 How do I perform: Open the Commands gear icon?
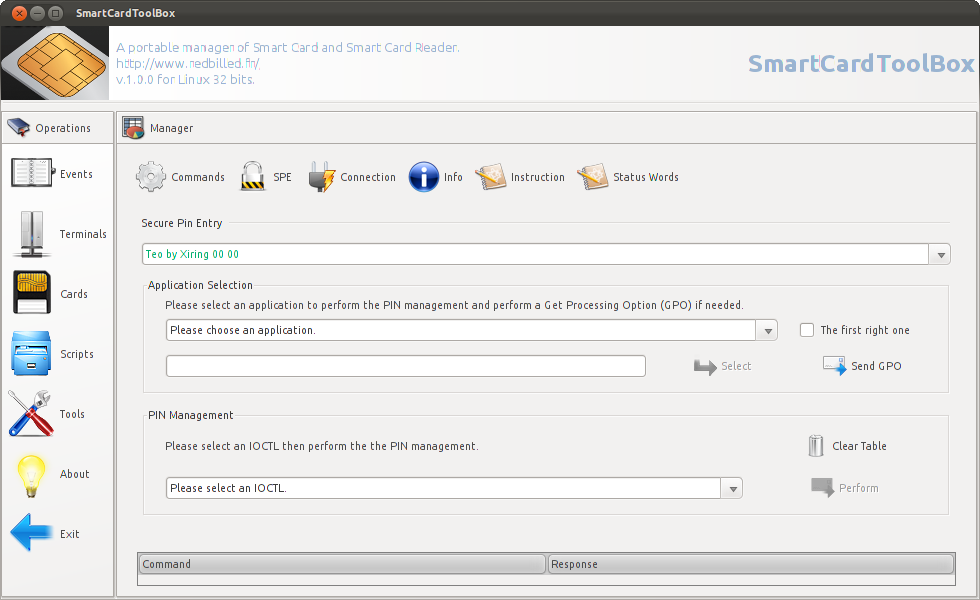coord(151,177)
